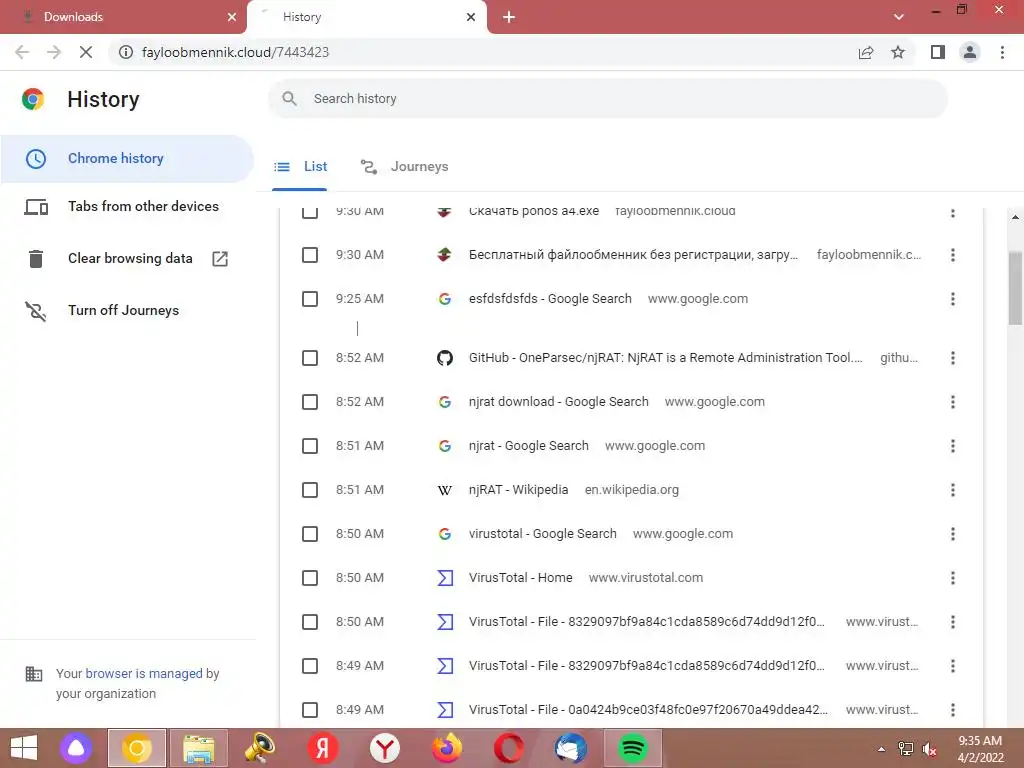Screen dimensions: 1024x768
Task: Check the njrat download search checkbox
Action: tap(310, 402)
